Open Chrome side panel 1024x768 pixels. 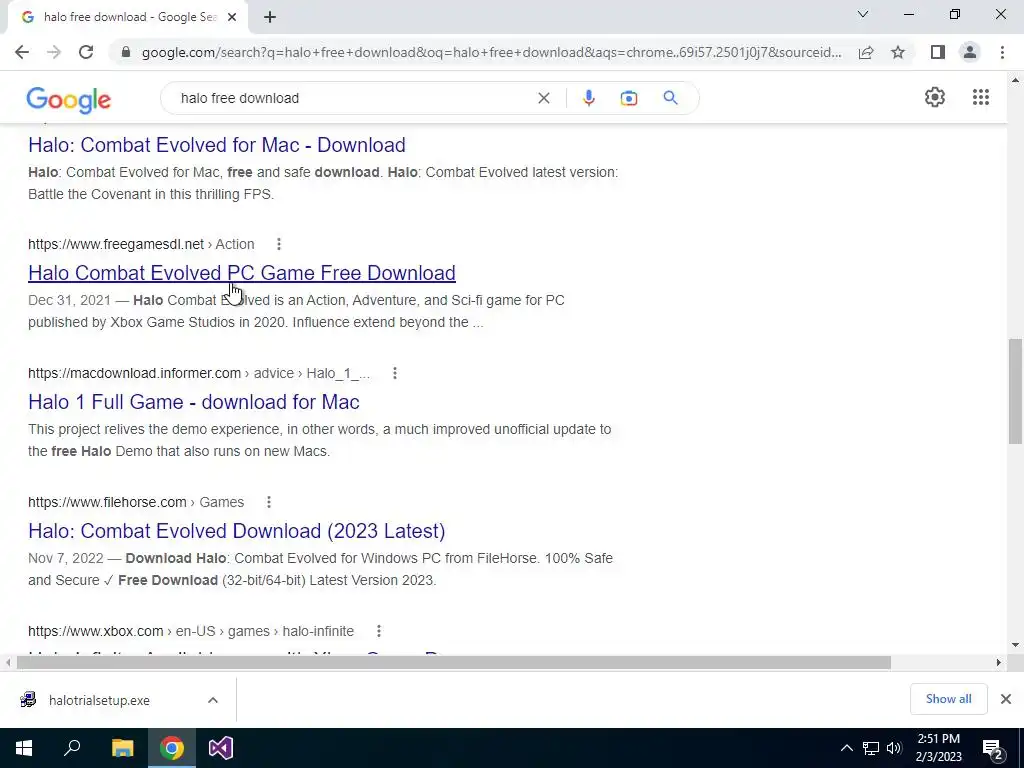coord(938,52)
